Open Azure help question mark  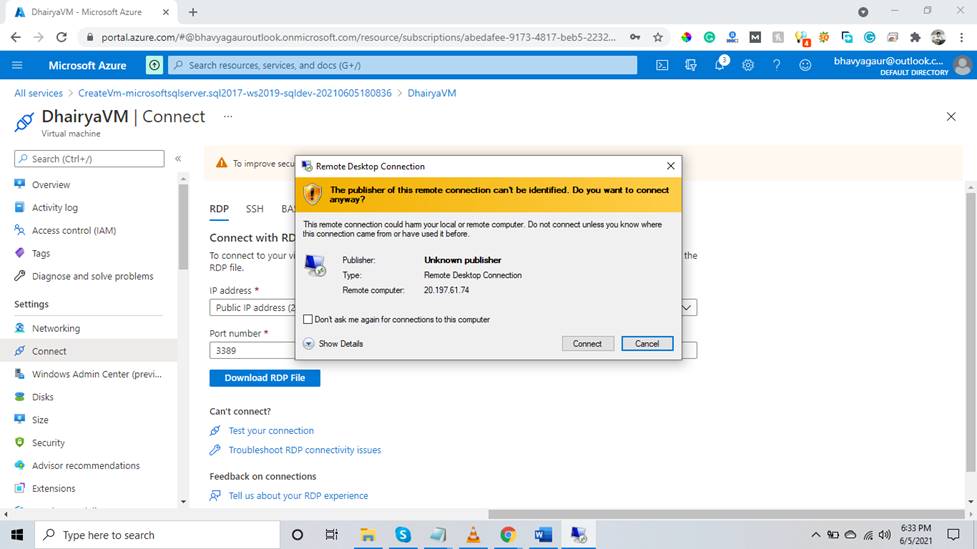coord(776,65)
